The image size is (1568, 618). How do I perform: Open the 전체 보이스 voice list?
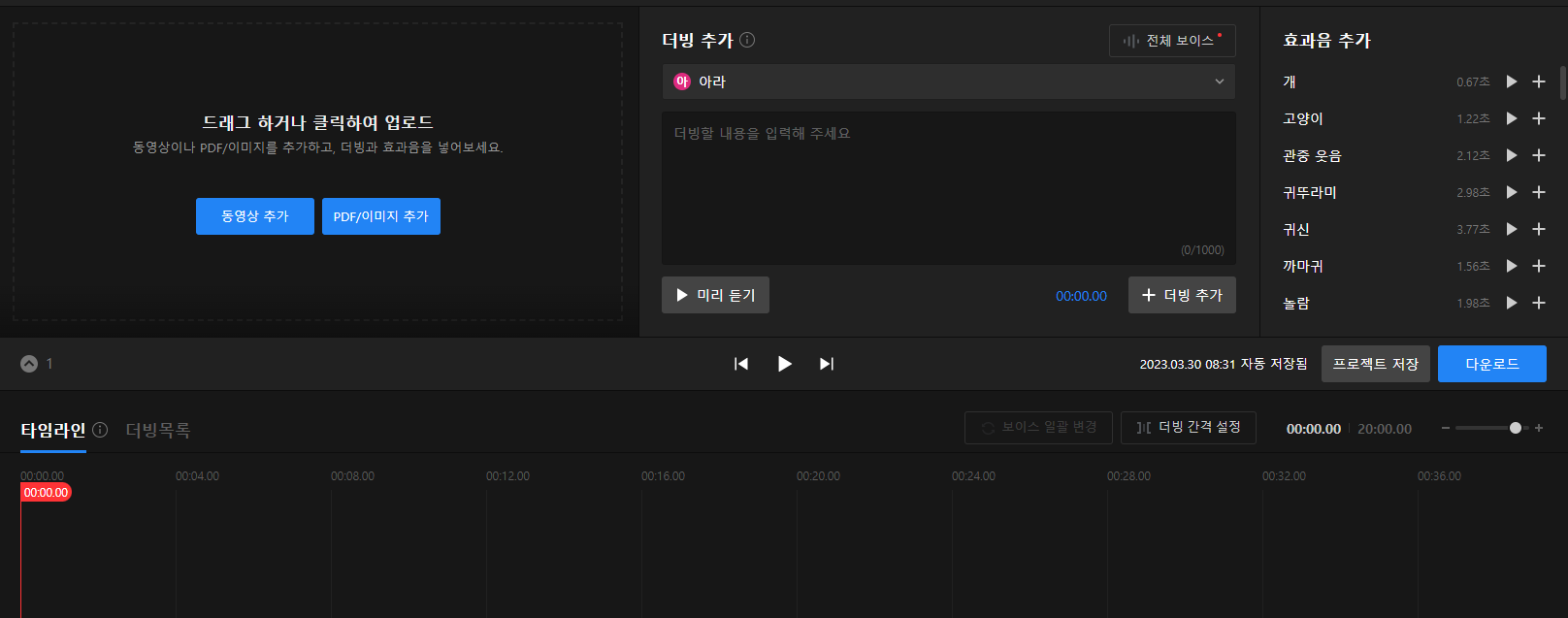point(1172,41)
